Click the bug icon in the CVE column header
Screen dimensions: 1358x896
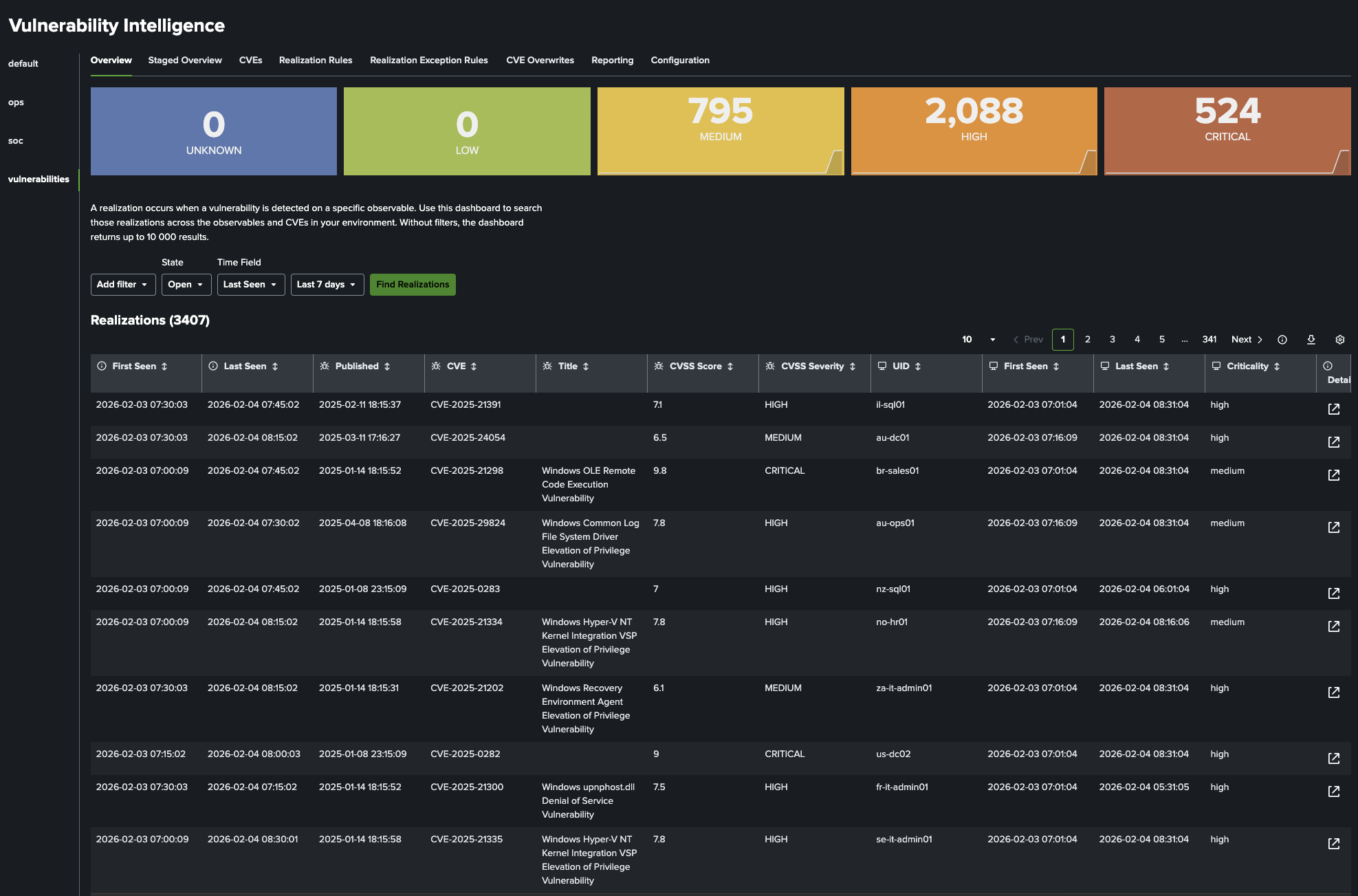(x=435, y=366)
